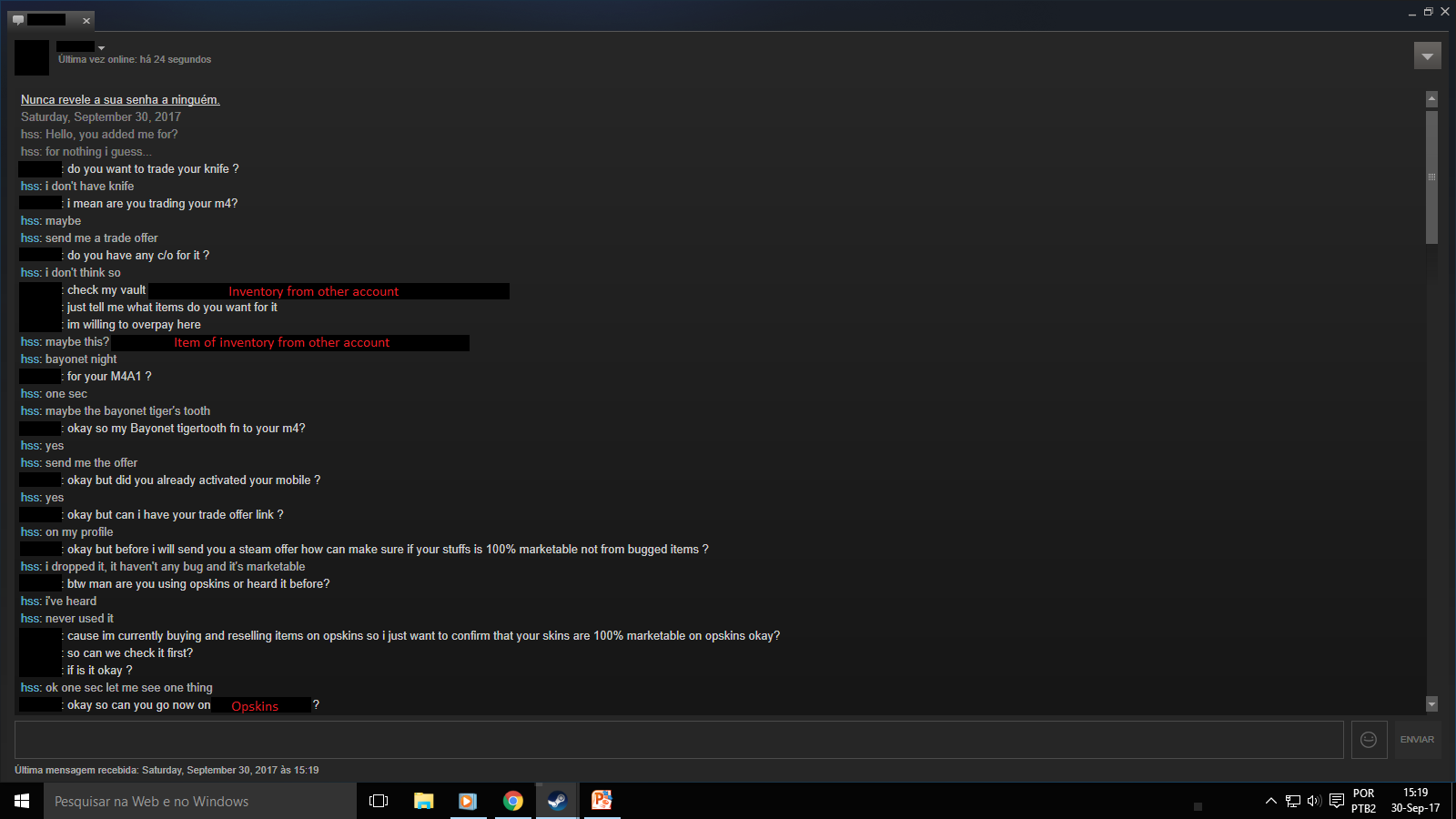Click the Cortana search box 'Pesquisar na Web'
This screenshot has width=1456, height=819.
click(x=200, y=801)
